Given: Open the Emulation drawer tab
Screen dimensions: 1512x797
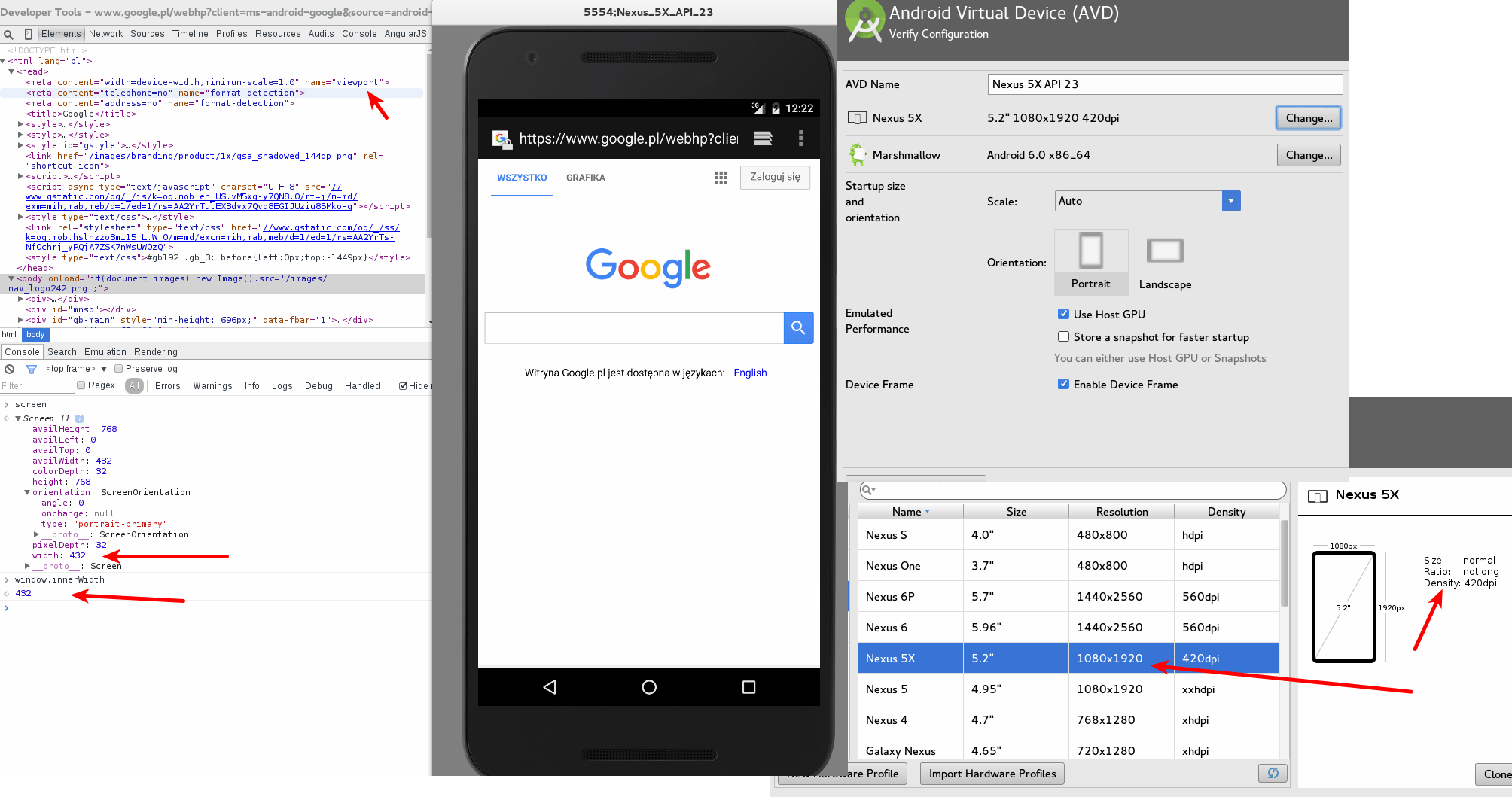Looking at the screenshot, I should pyautogui.click(x=105, y=352).
